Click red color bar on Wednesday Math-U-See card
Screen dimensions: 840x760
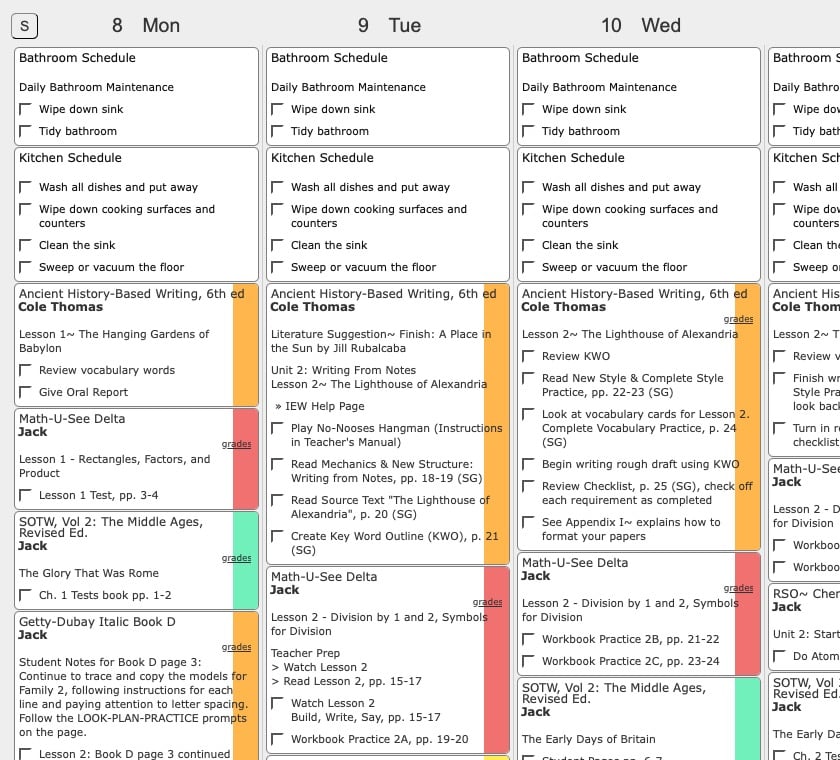(x=747, y=614)
